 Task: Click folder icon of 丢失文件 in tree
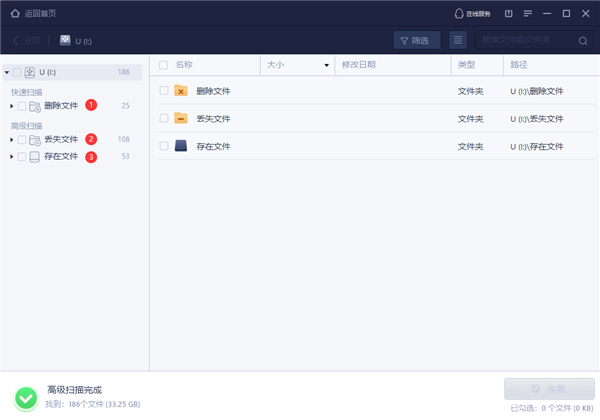tap(35, 140)
